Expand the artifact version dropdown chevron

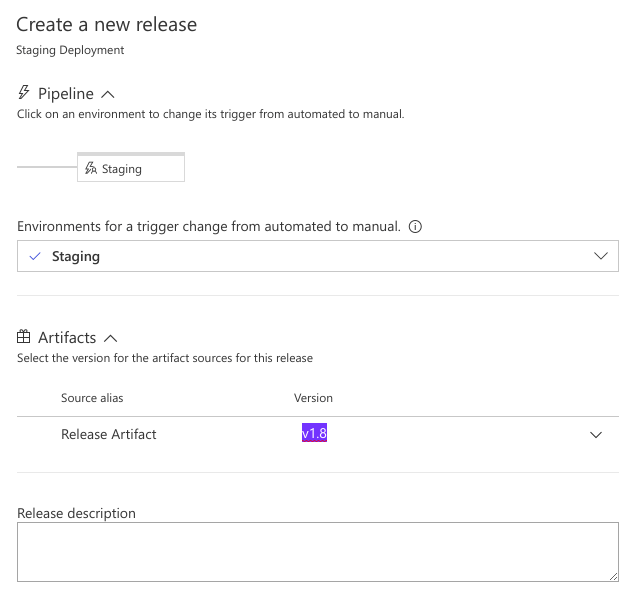pos(596,435)
